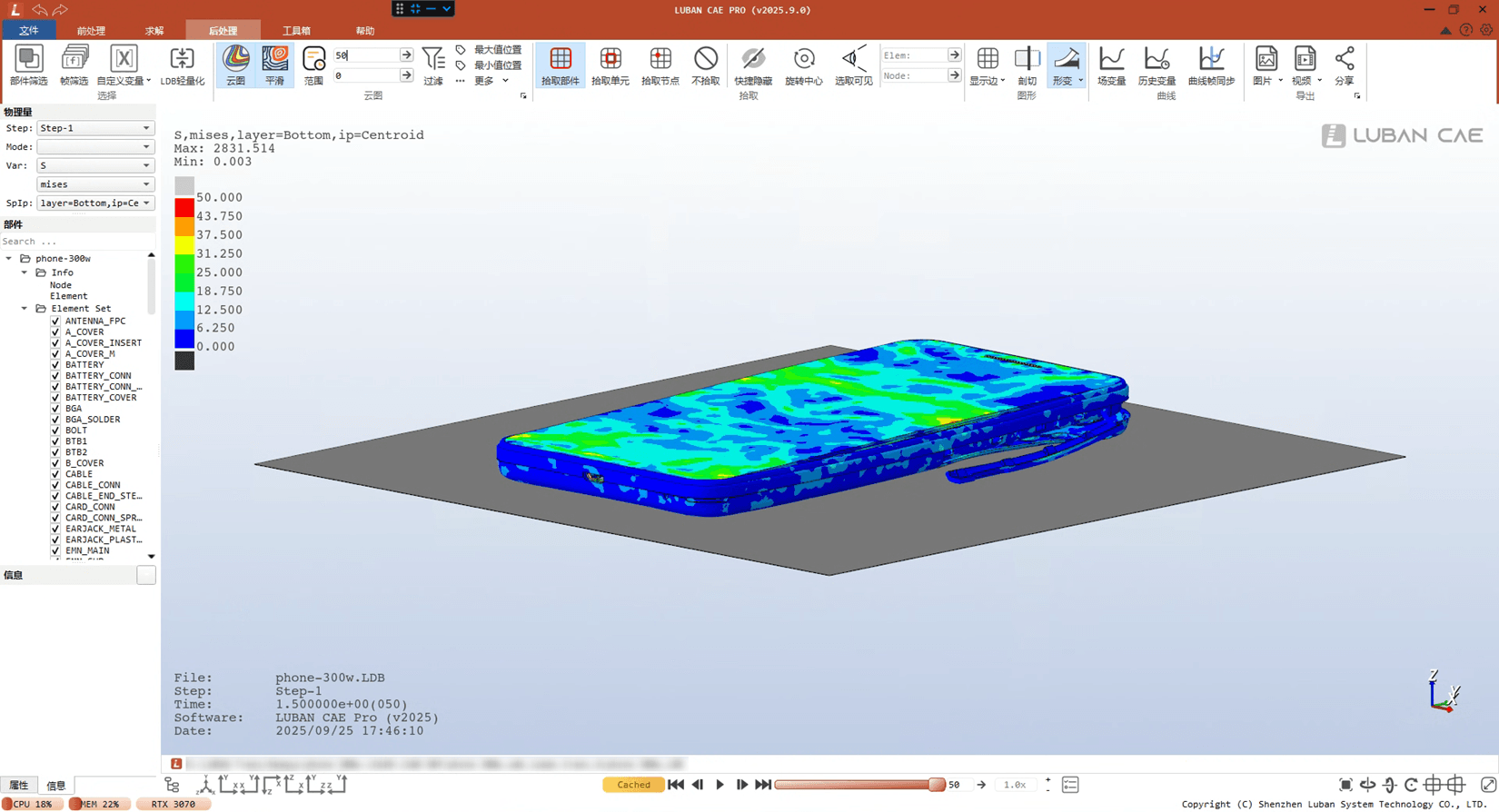Open the 工具箱 tab

click(296, 31)
